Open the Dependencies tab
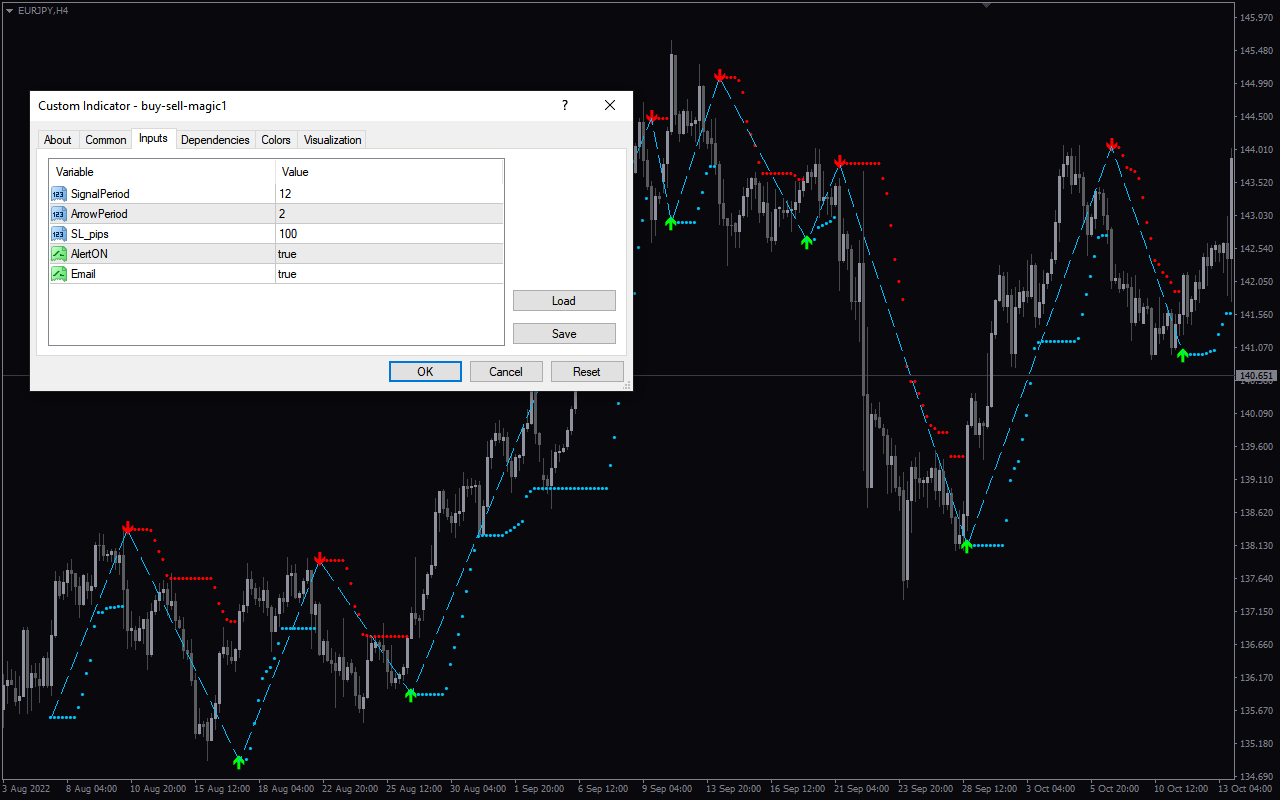1280x800 pixels. pyautogui.click(x=215, y=140)
